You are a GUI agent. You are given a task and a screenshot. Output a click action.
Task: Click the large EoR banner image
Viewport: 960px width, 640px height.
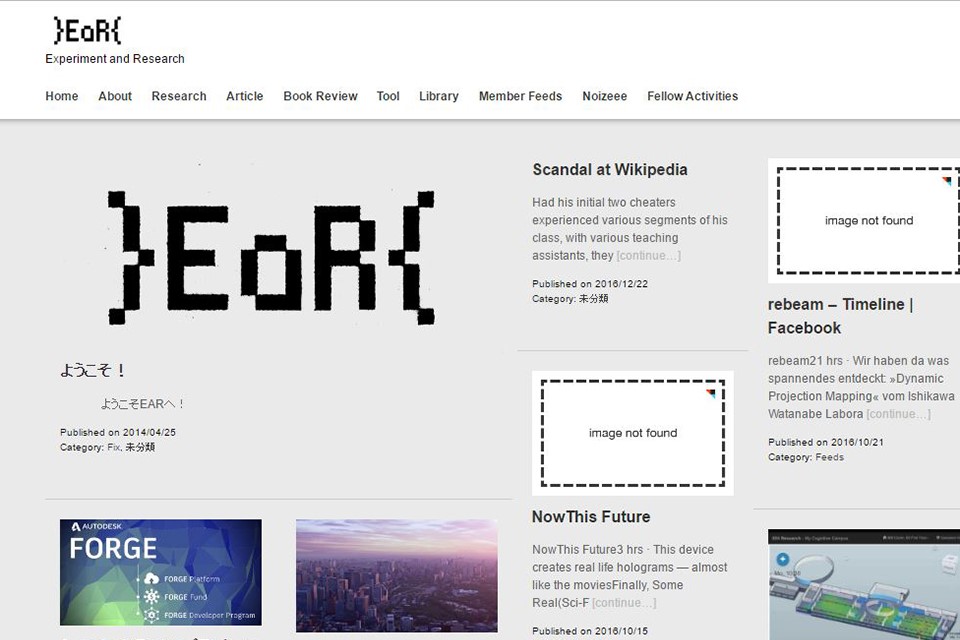(271, 257)
